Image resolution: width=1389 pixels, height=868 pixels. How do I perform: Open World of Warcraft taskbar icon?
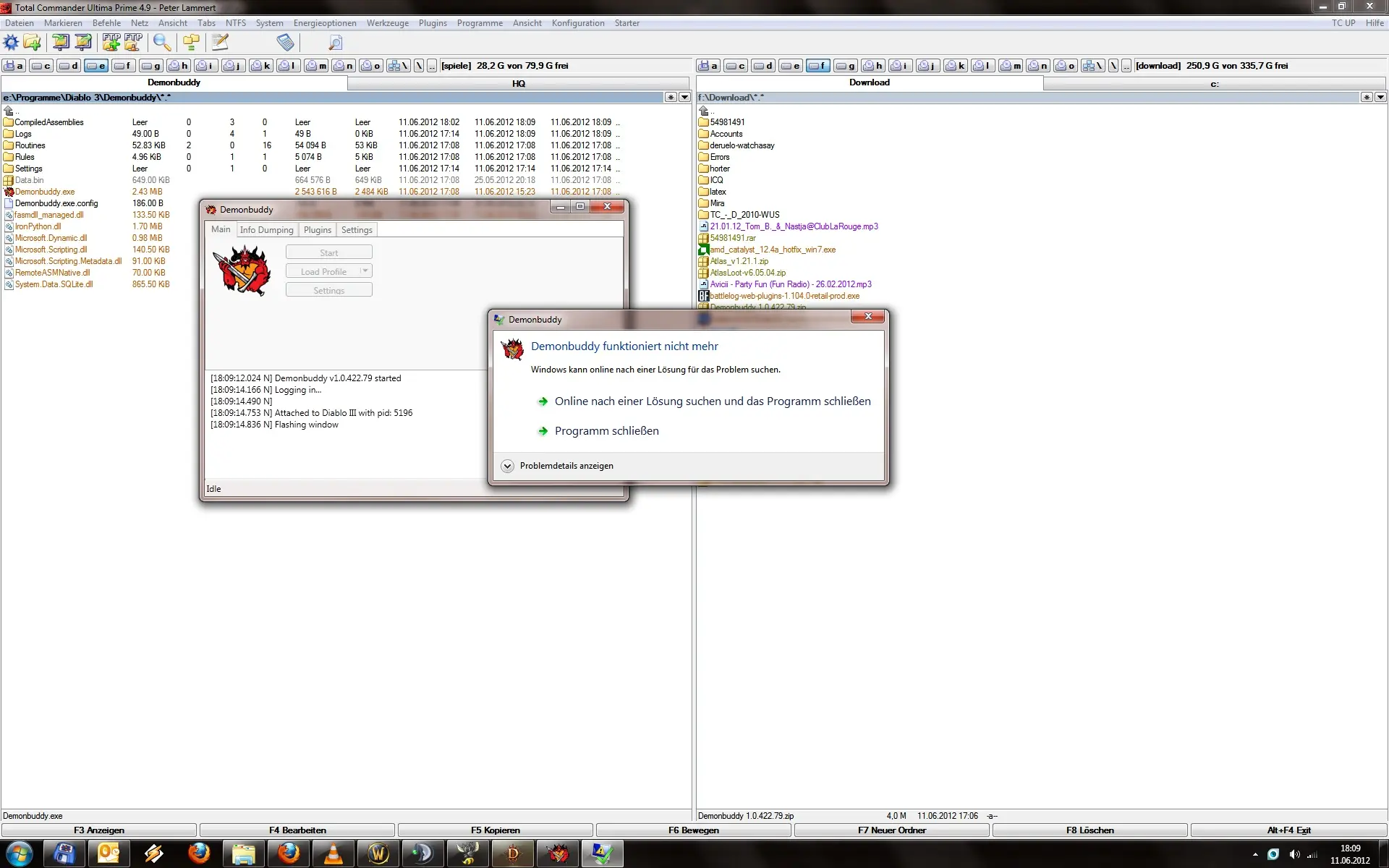pos(378,854)
